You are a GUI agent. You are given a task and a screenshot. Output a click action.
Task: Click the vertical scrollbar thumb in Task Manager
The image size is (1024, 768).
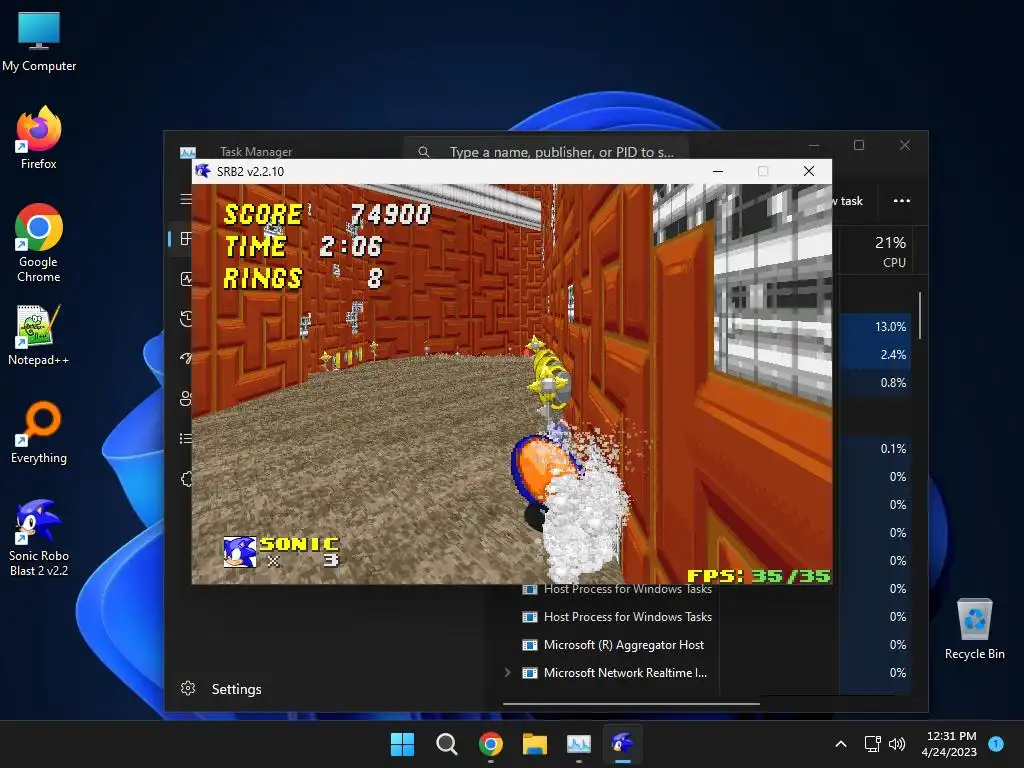pos(920,315)
